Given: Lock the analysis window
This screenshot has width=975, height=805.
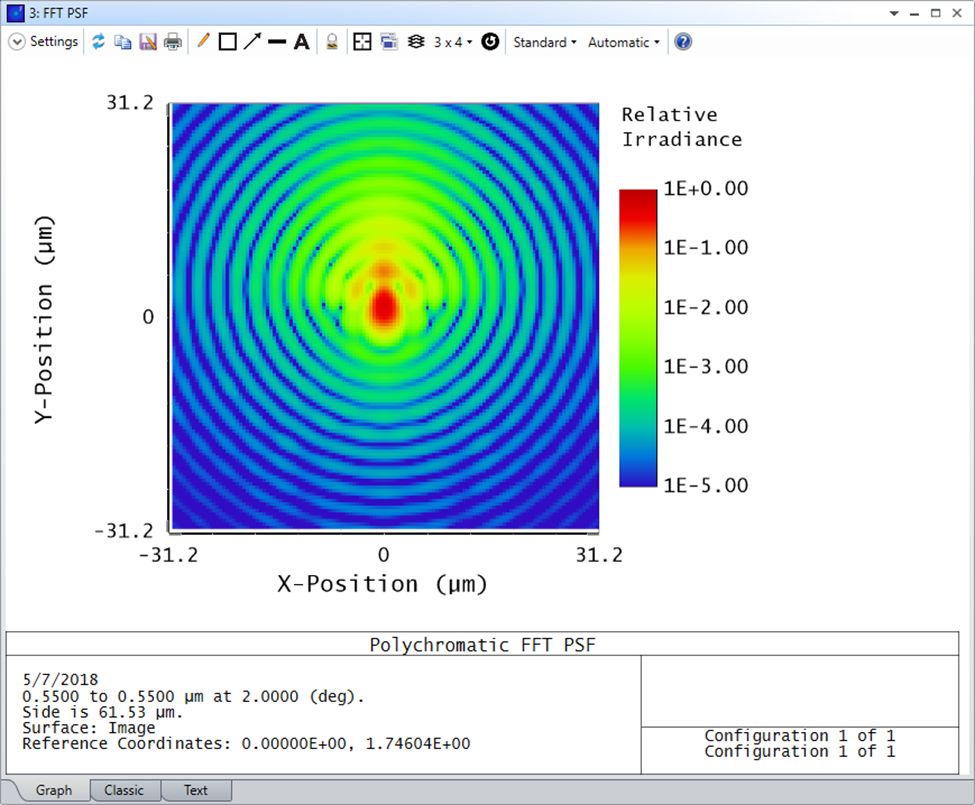Looking at the screenshot, I should click(331, 42).
